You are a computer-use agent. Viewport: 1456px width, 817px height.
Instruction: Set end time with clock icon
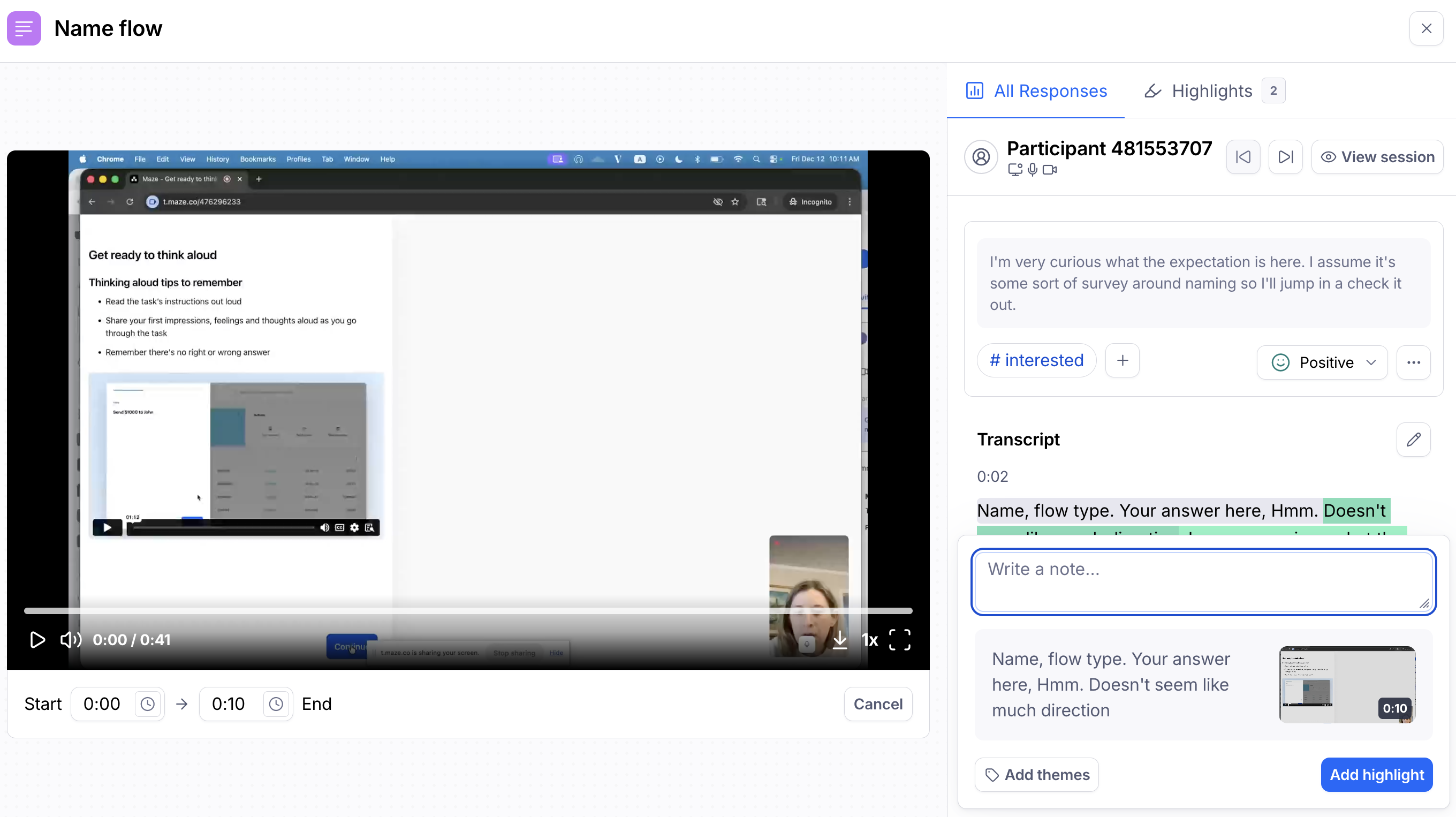click(x=276, y=704)
